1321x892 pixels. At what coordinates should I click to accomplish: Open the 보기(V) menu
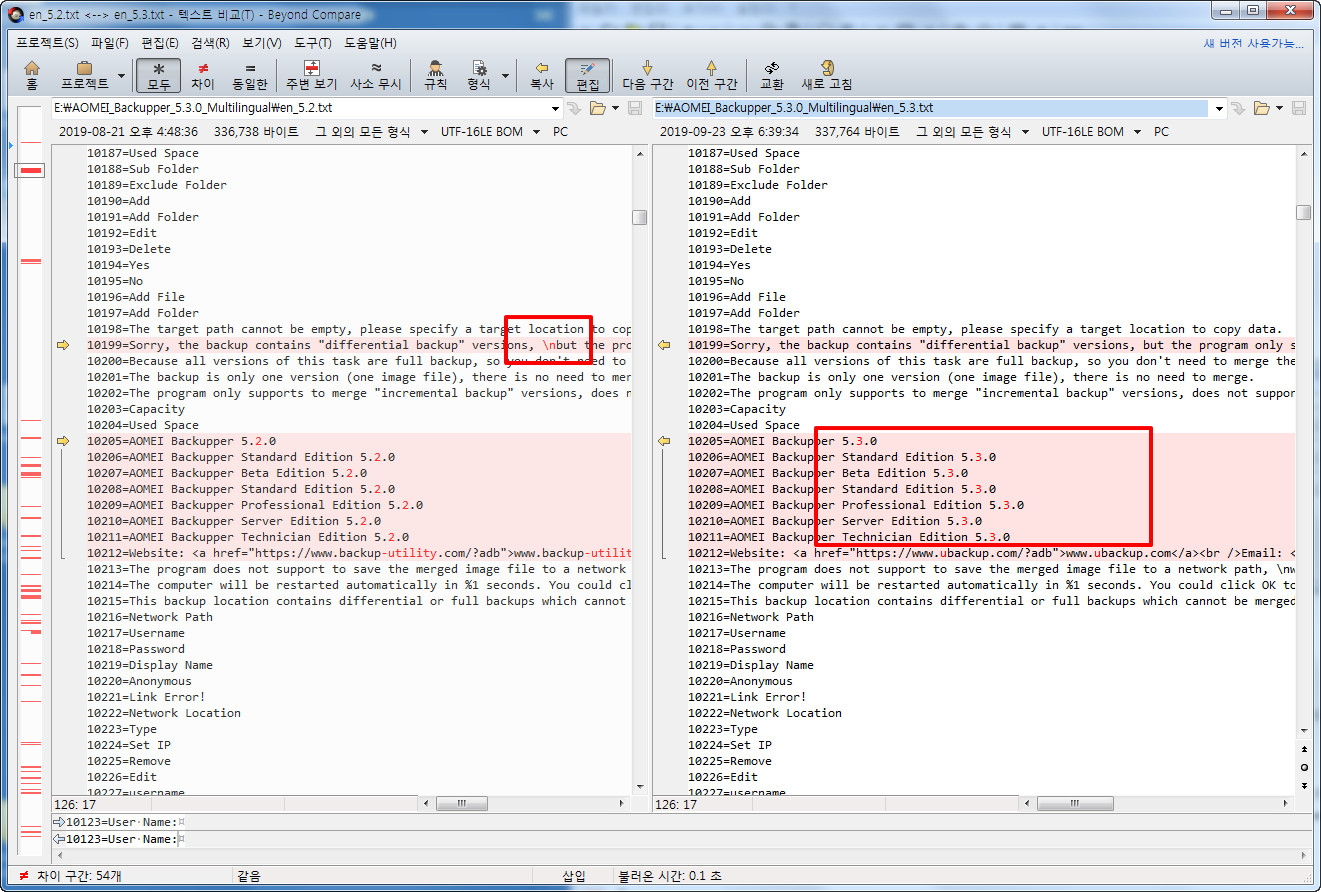coord(262,43)
